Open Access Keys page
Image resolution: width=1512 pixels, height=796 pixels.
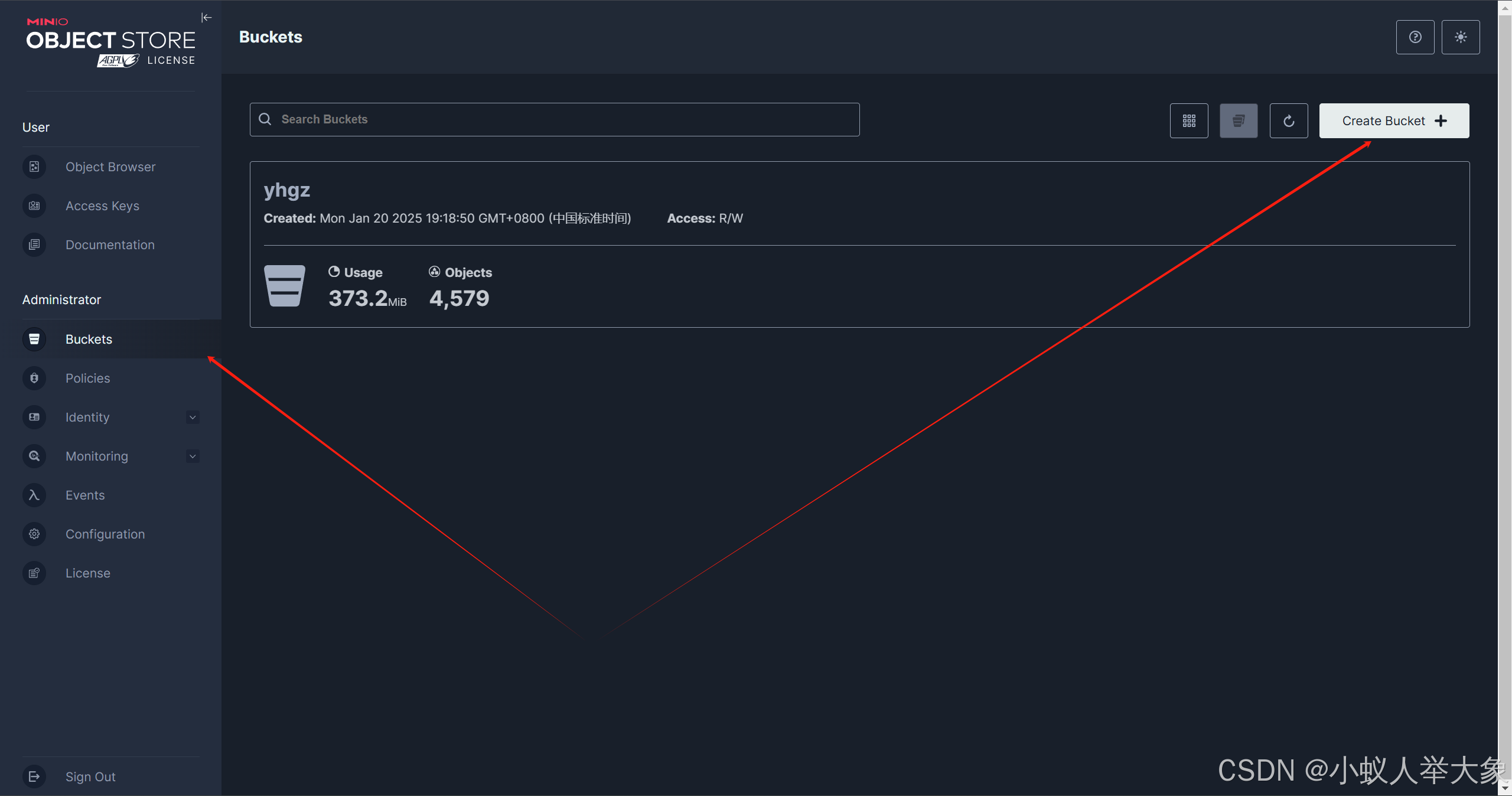tap(102, 206)
